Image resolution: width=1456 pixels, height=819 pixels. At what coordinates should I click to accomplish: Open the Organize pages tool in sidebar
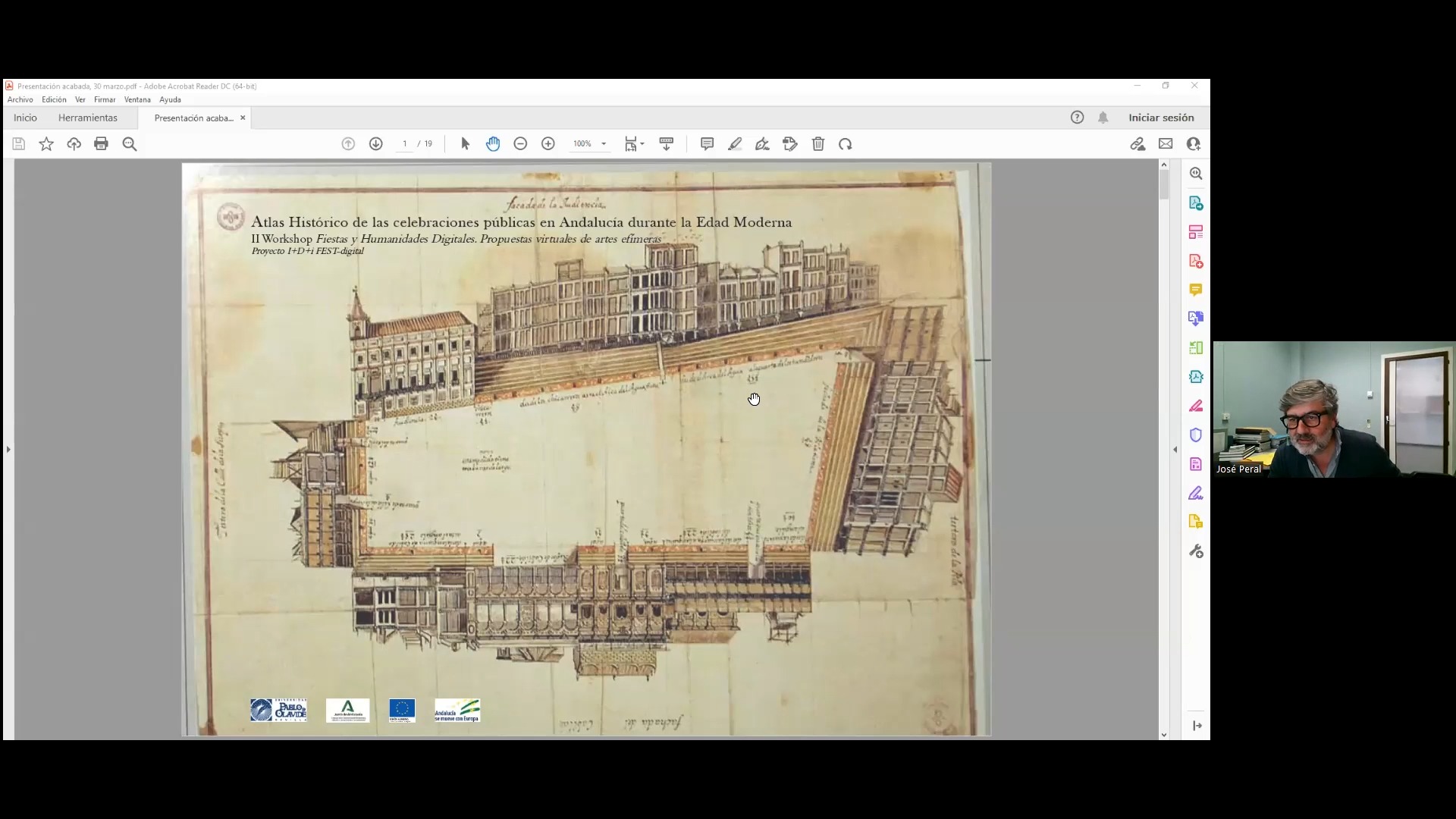[1196, 232]
